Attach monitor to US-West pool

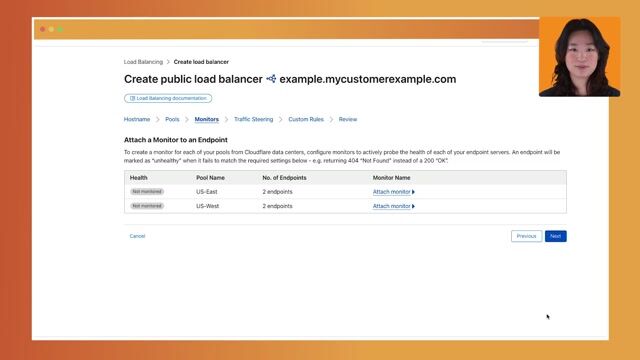(393, 206)
